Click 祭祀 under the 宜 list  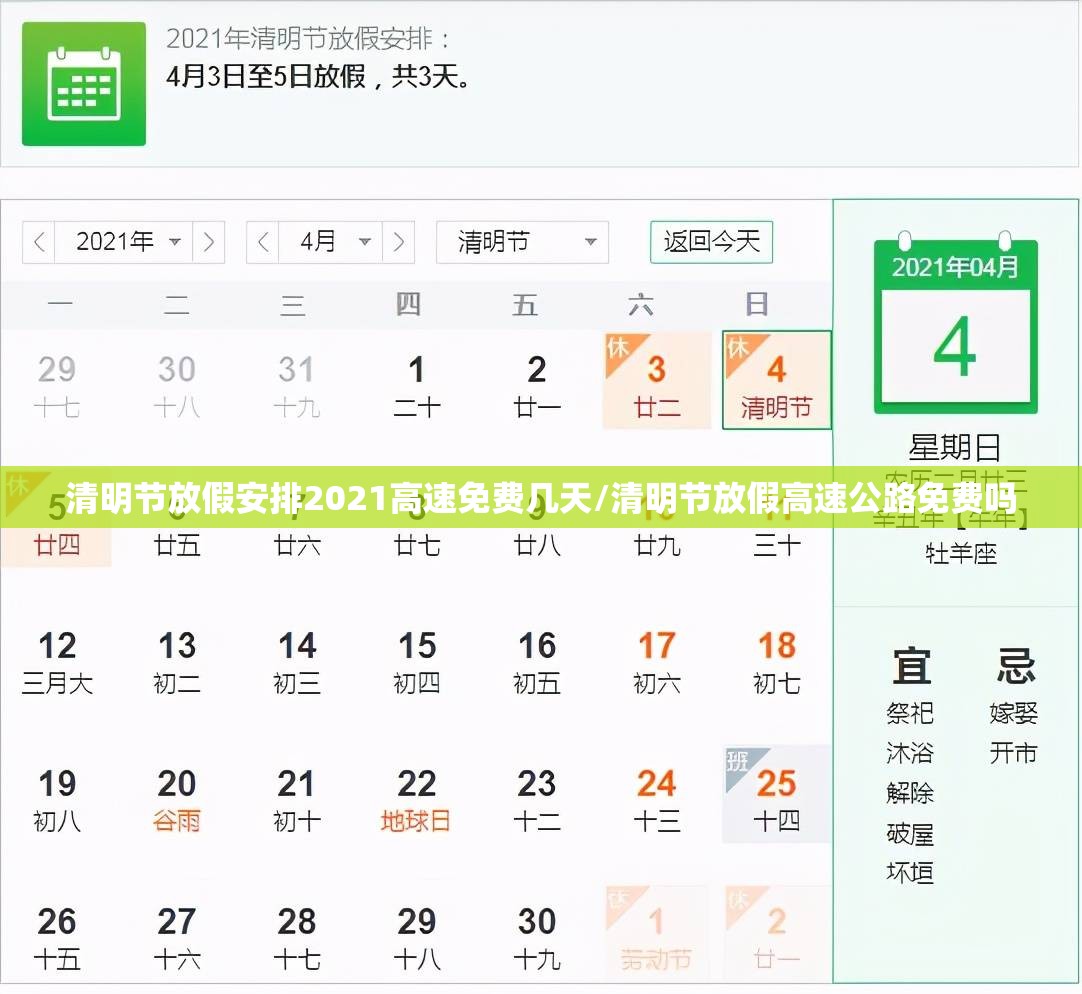[x=909, y=714]
